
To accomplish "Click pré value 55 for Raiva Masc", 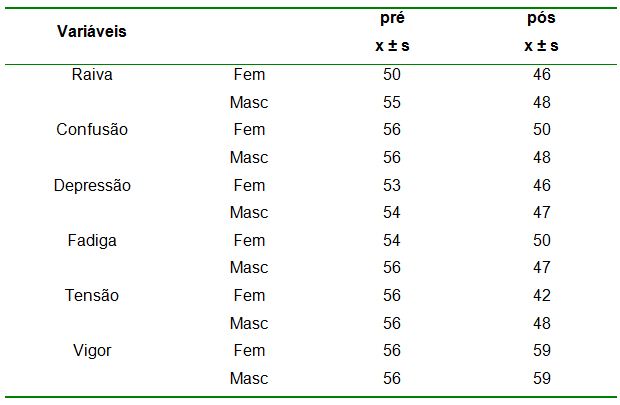I will click(x=392, y=102).
